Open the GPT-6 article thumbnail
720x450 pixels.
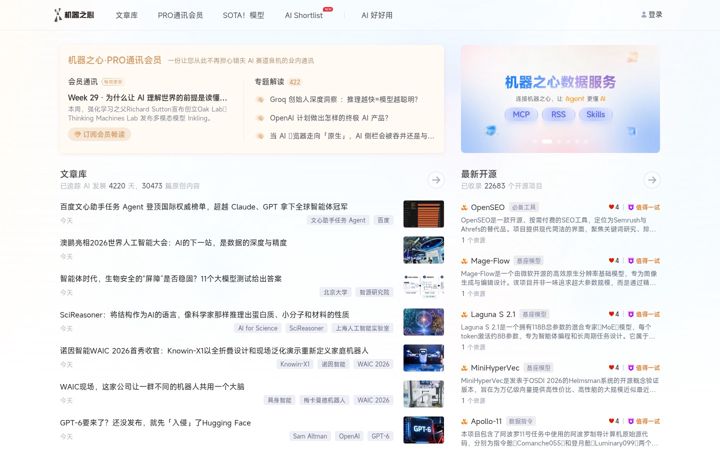(423, 430)
